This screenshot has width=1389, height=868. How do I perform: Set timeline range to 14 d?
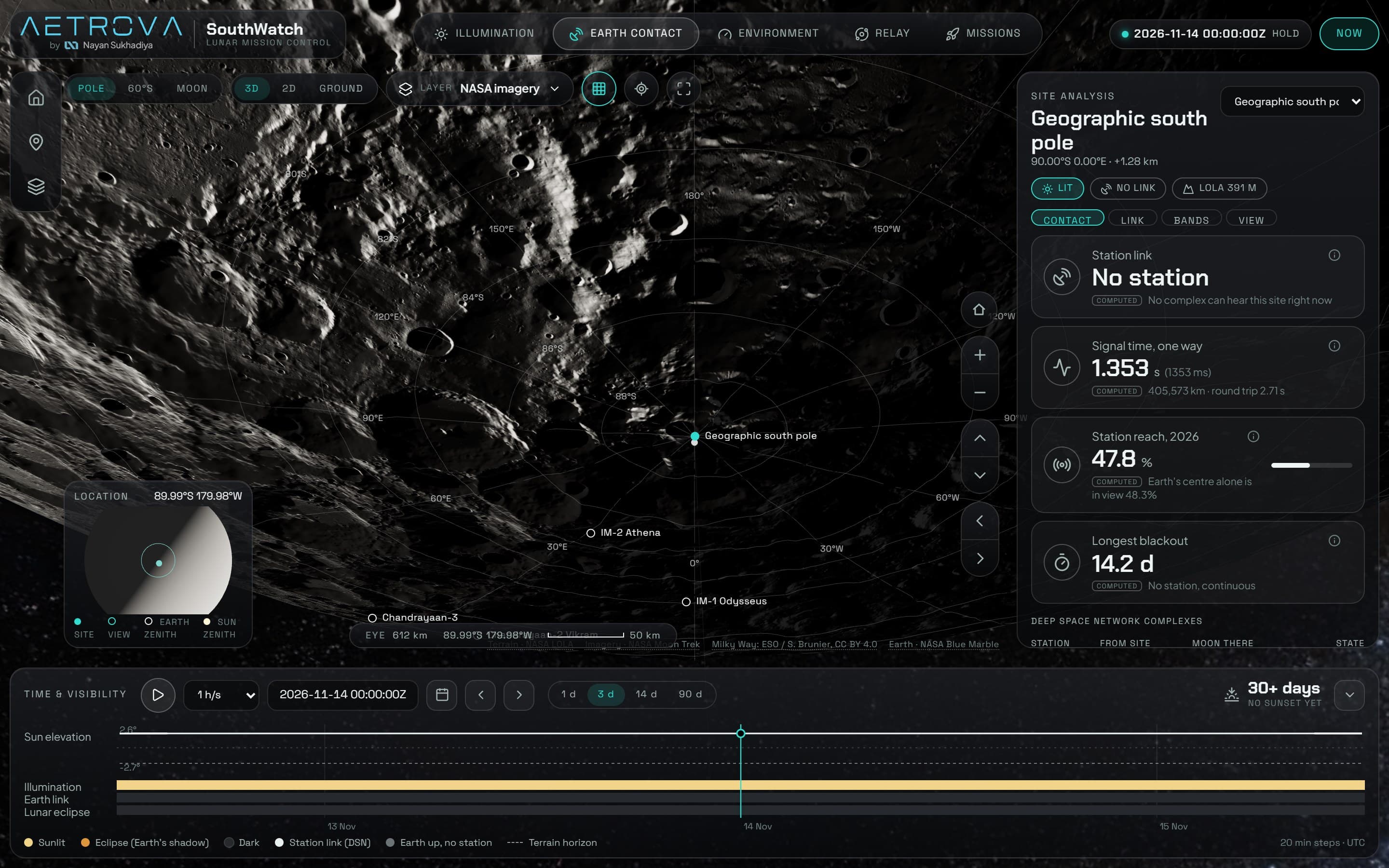coord(646,694)
